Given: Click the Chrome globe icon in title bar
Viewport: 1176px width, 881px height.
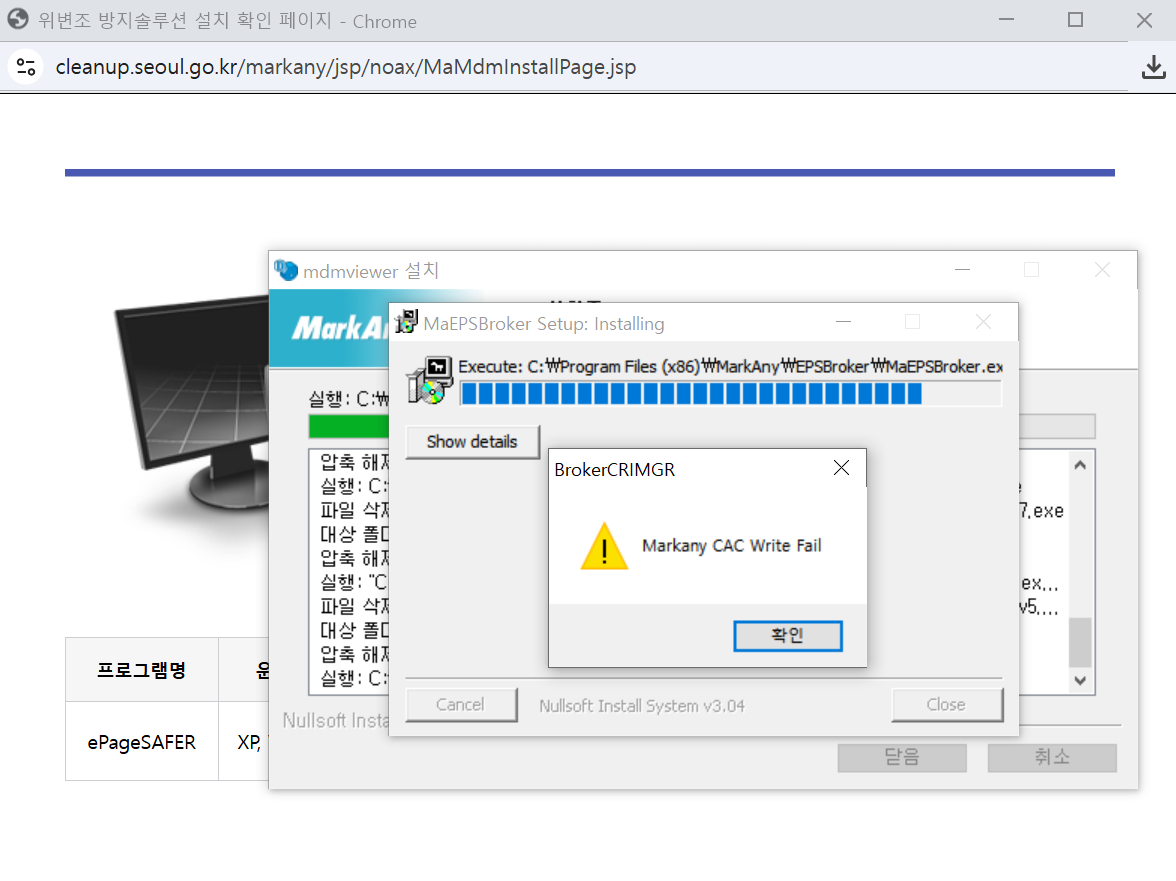Looking at the screenshot, I should 18,19.
